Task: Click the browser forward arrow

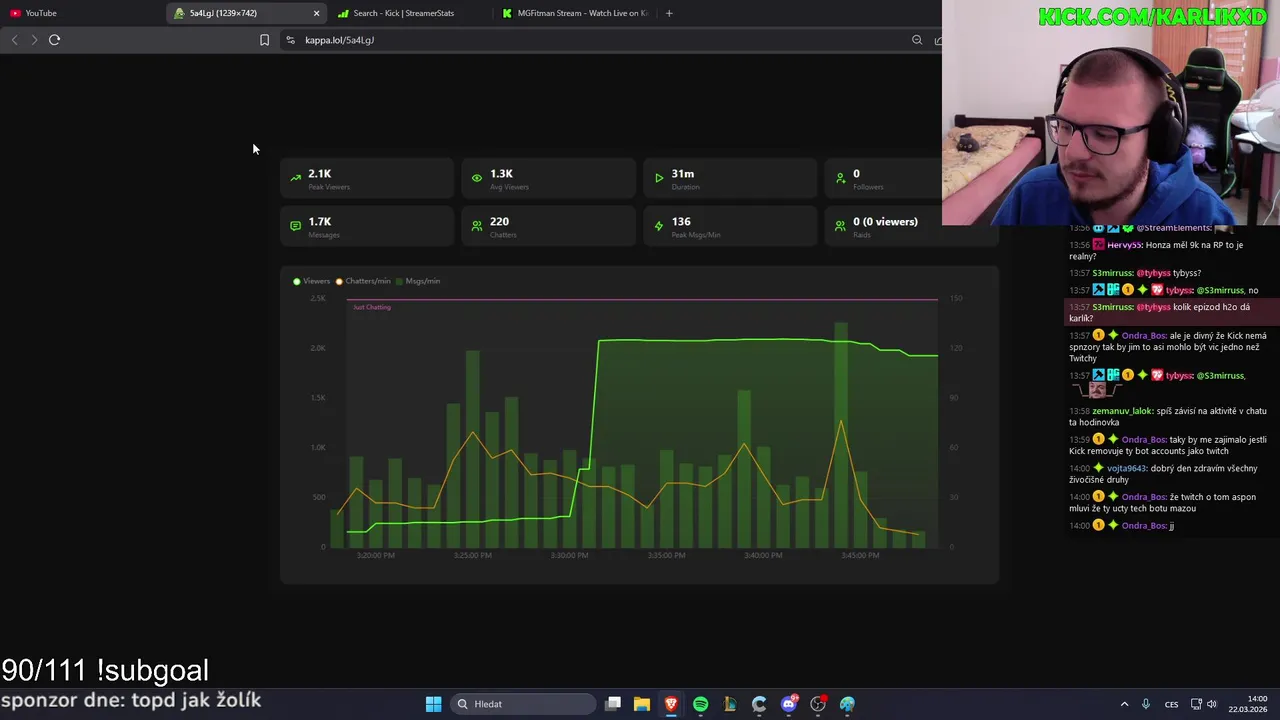Action: (x=34, y=40)
